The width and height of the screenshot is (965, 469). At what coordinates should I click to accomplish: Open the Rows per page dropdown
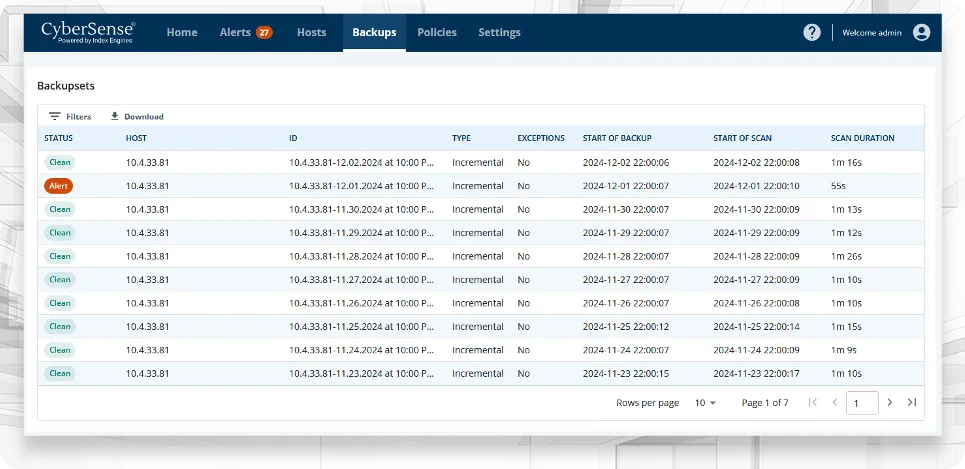tap(706, 402)
